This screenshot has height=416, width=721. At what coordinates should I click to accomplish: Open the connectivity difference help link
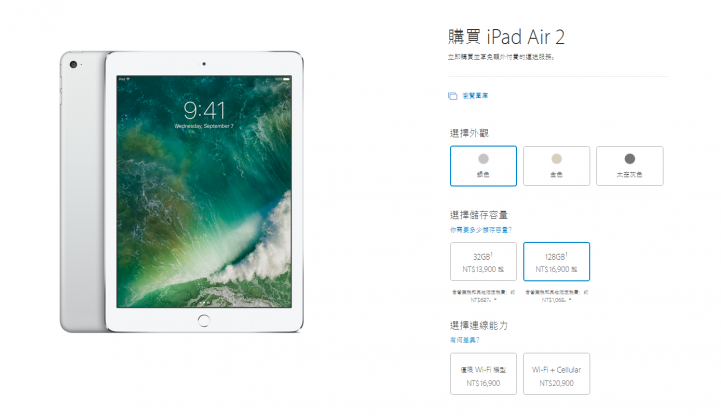coord(464,340)
